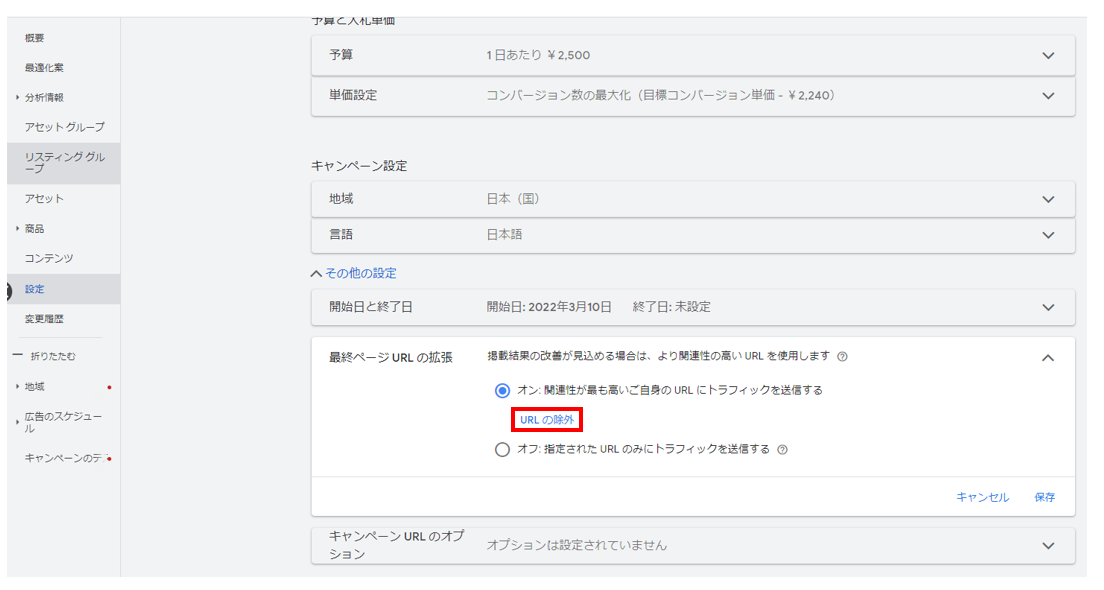
Task: Click language value 日本語
Action: point(504,235)
